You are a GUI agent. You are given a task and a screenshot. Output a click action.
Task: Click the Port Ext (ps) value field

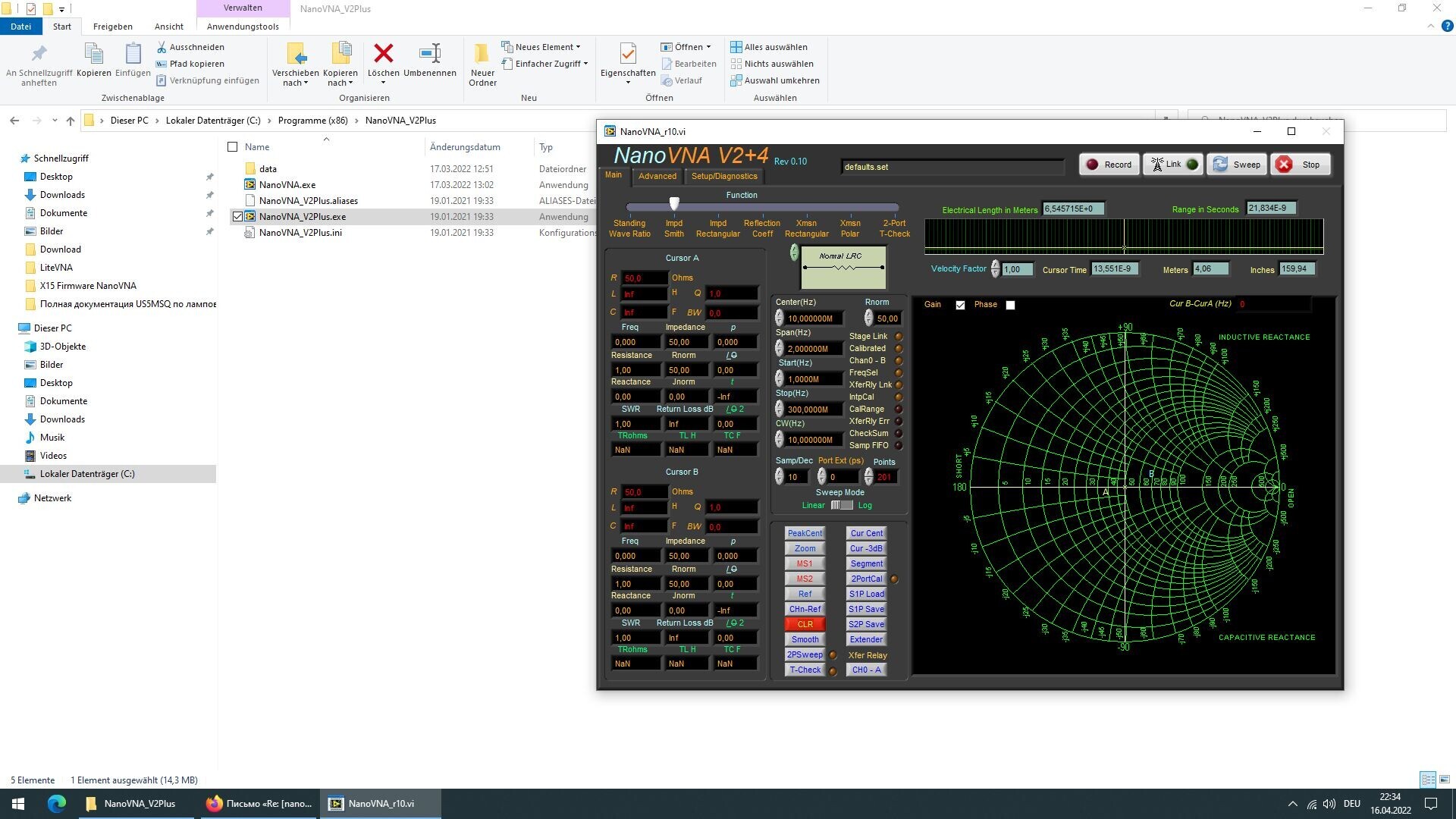[x=842, y=477]
